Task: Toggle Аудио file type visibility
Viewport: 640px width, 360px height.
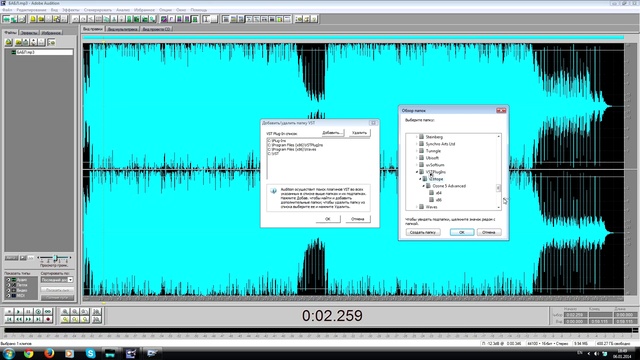Action: pos(8,280)
